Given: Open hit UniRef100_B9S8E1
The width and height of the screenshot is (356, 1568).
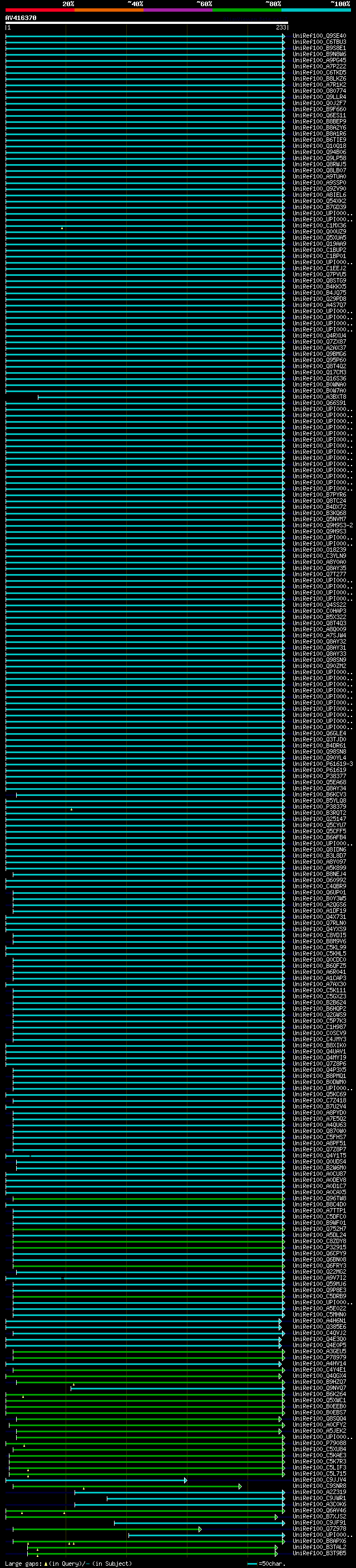Looking at the screenshot, I should coord(319,48).
